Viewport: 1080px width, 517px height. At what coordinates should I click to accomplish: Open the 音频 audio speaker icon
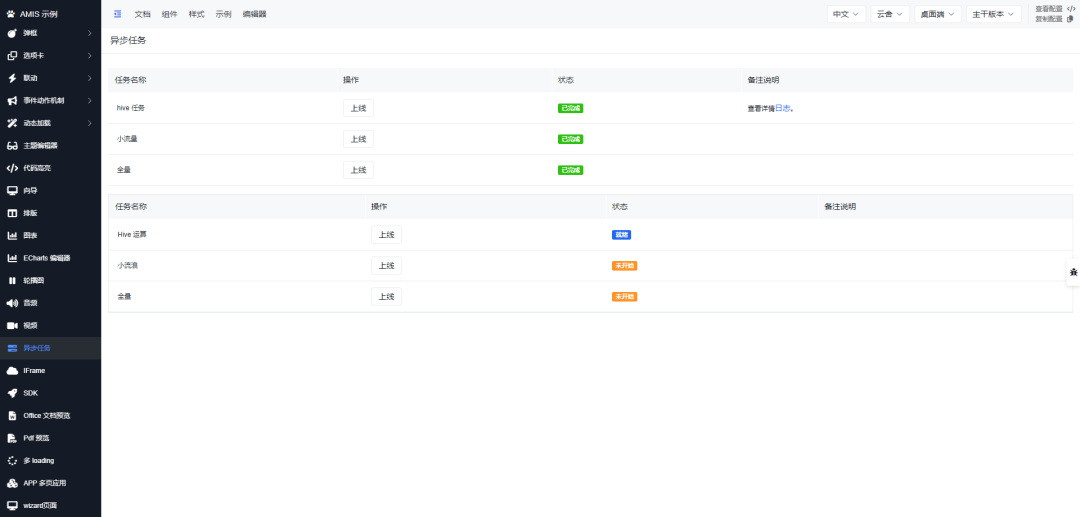[x=12, y=303]
